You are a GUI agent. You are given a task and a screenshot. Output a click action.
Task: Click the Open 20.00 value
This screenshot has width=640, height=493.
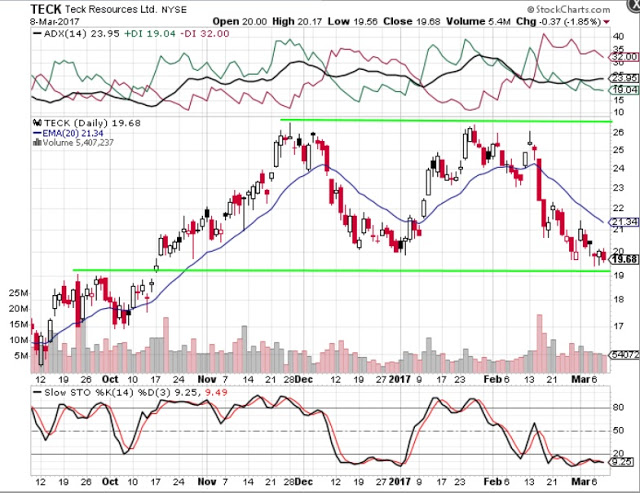pyautogui.click(x=240, y=22)
